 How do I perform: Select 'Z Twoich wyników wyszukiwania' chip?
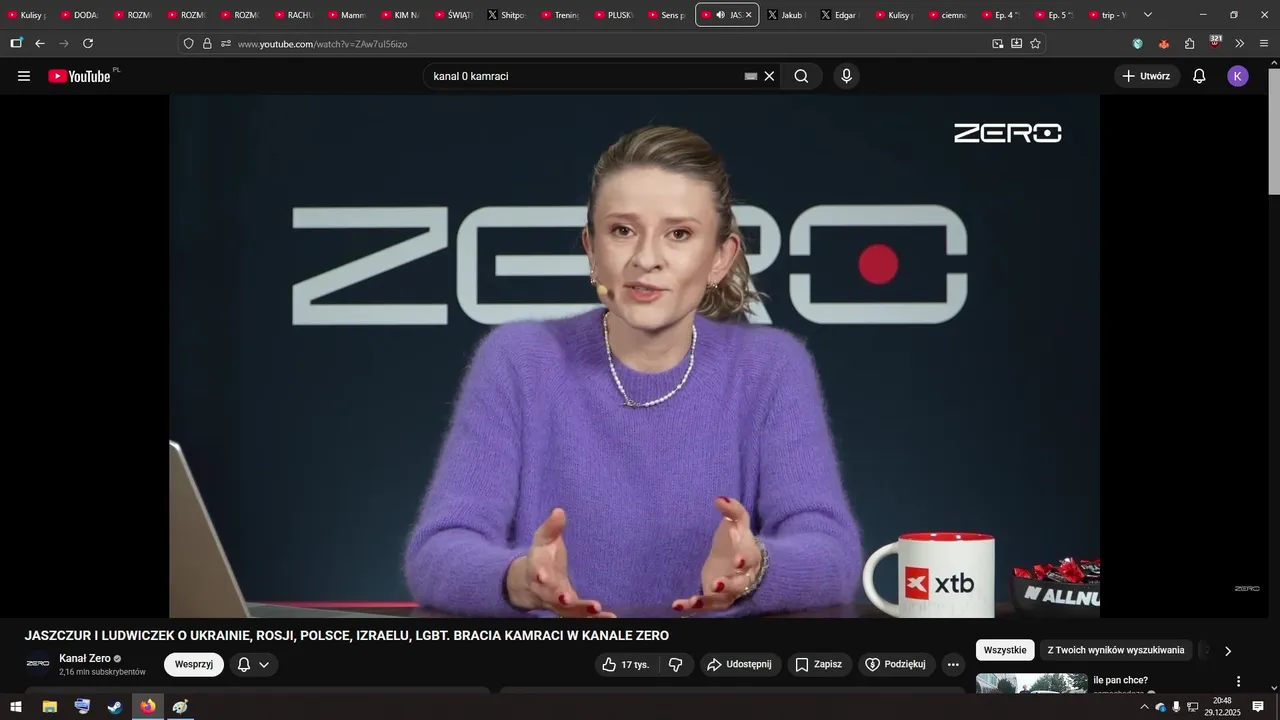(x=1116, y=650)
